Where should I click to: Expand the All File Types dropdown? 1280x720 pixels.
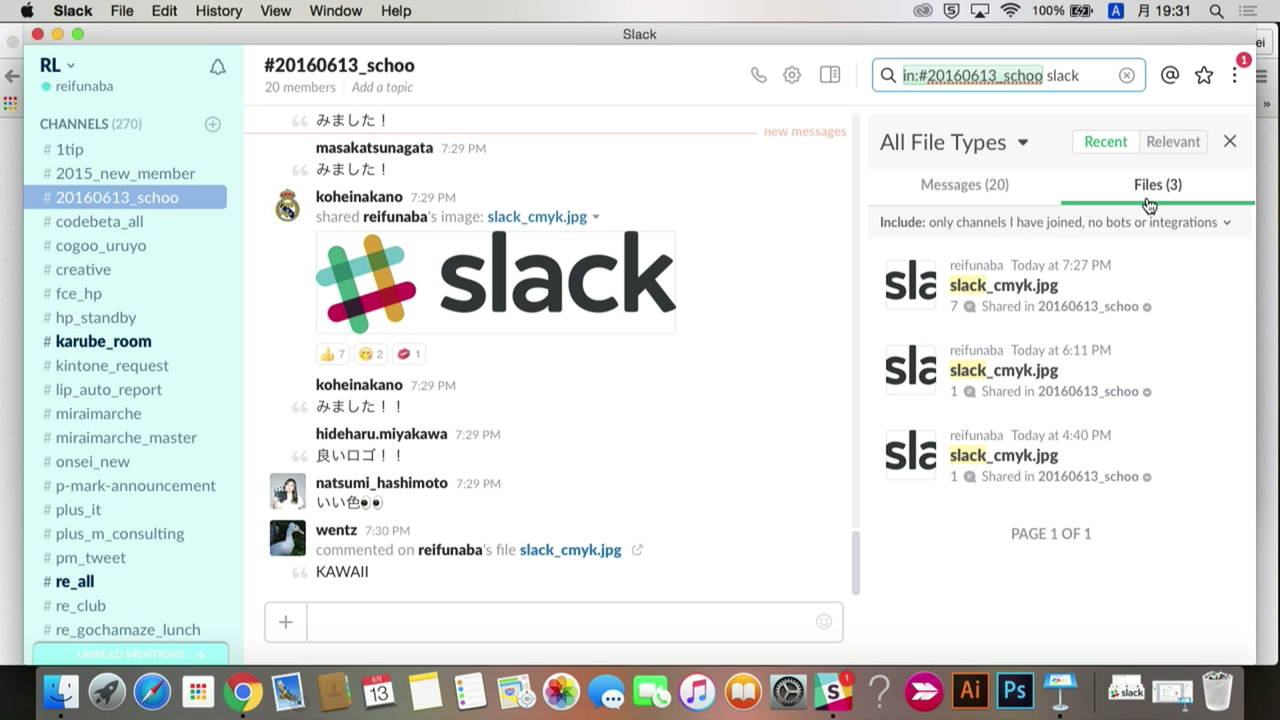[954, 142]
